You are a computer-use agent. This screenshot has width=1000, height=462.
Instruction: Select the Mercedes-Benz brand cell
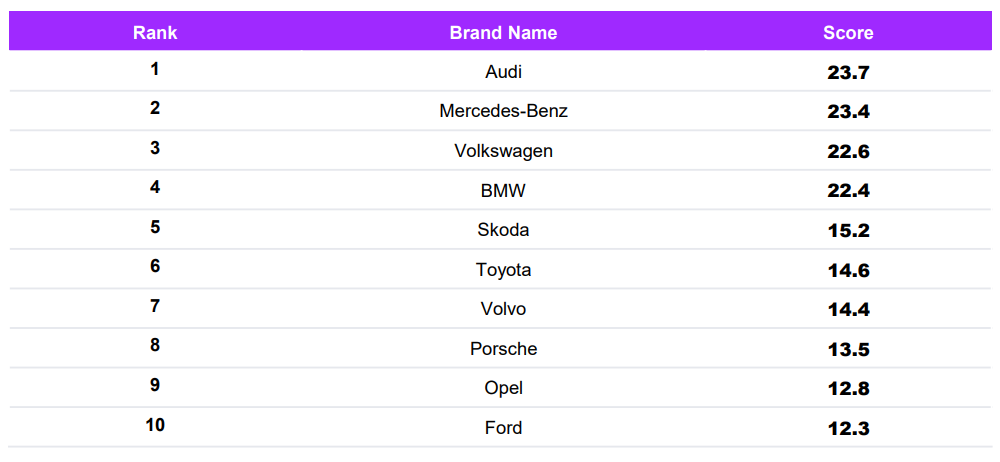point(503,111)
